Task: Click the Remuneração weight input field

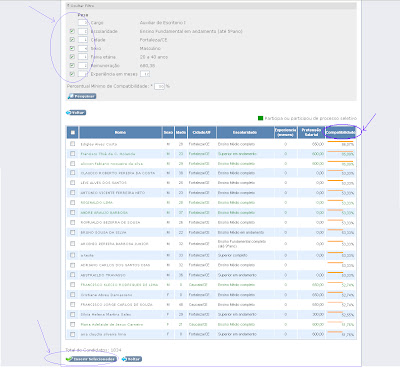Action: tap(83, 66)
